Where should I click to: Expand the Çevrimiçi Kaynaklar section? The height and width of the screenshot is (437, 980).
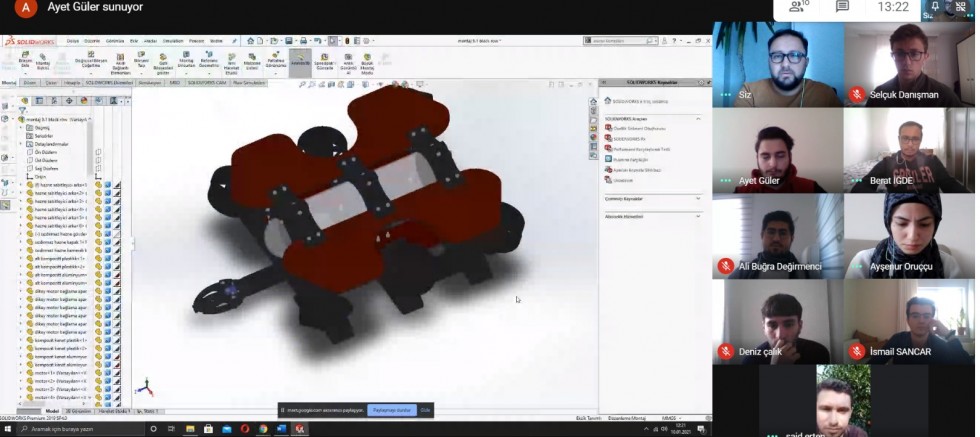698,198
